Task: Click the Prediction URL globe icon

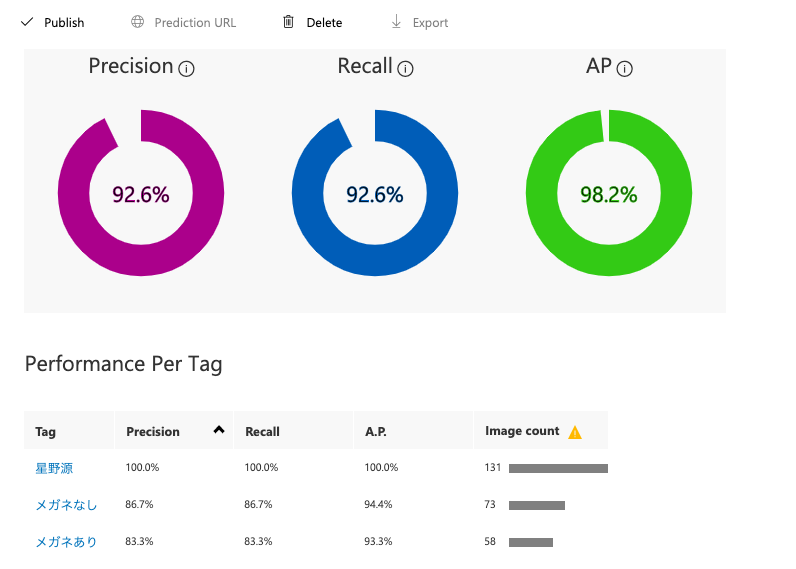Action: click(x=138, y=22)
